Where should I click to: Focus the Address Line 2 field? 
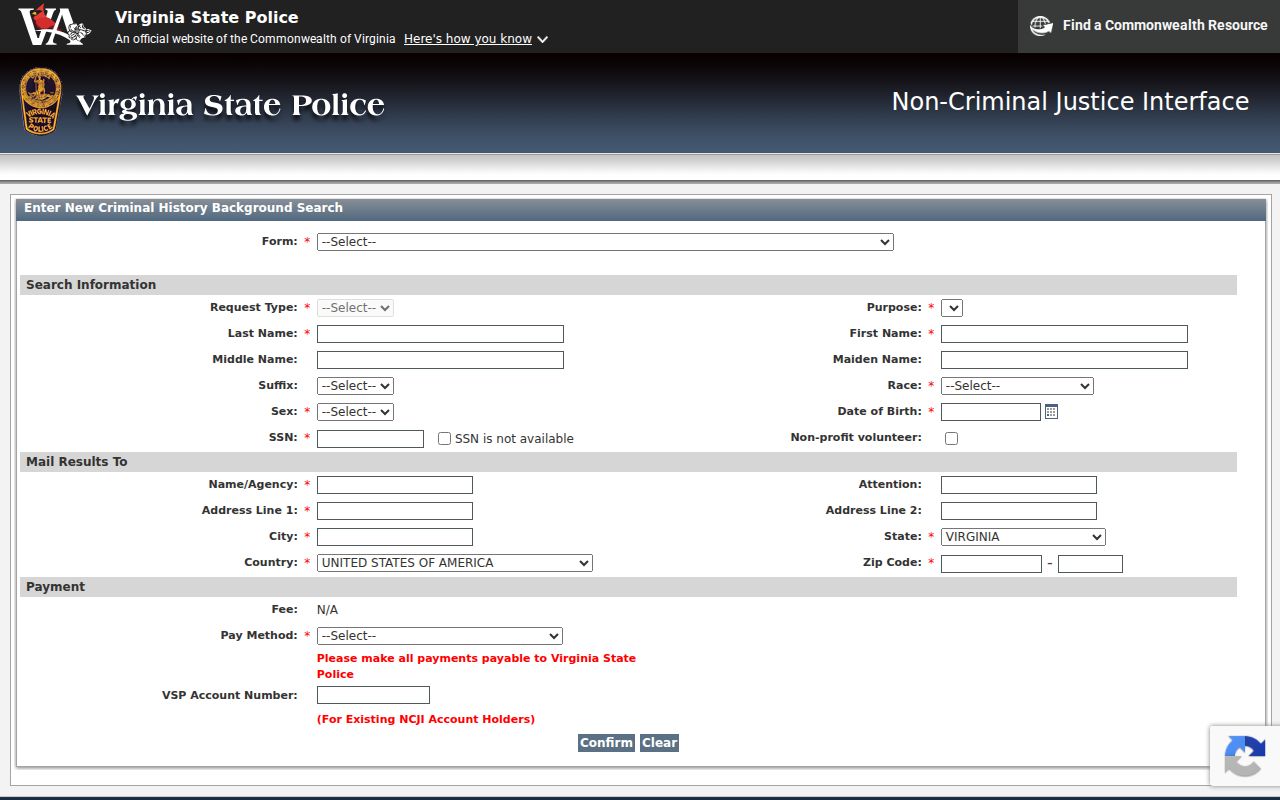[1019, 511]
